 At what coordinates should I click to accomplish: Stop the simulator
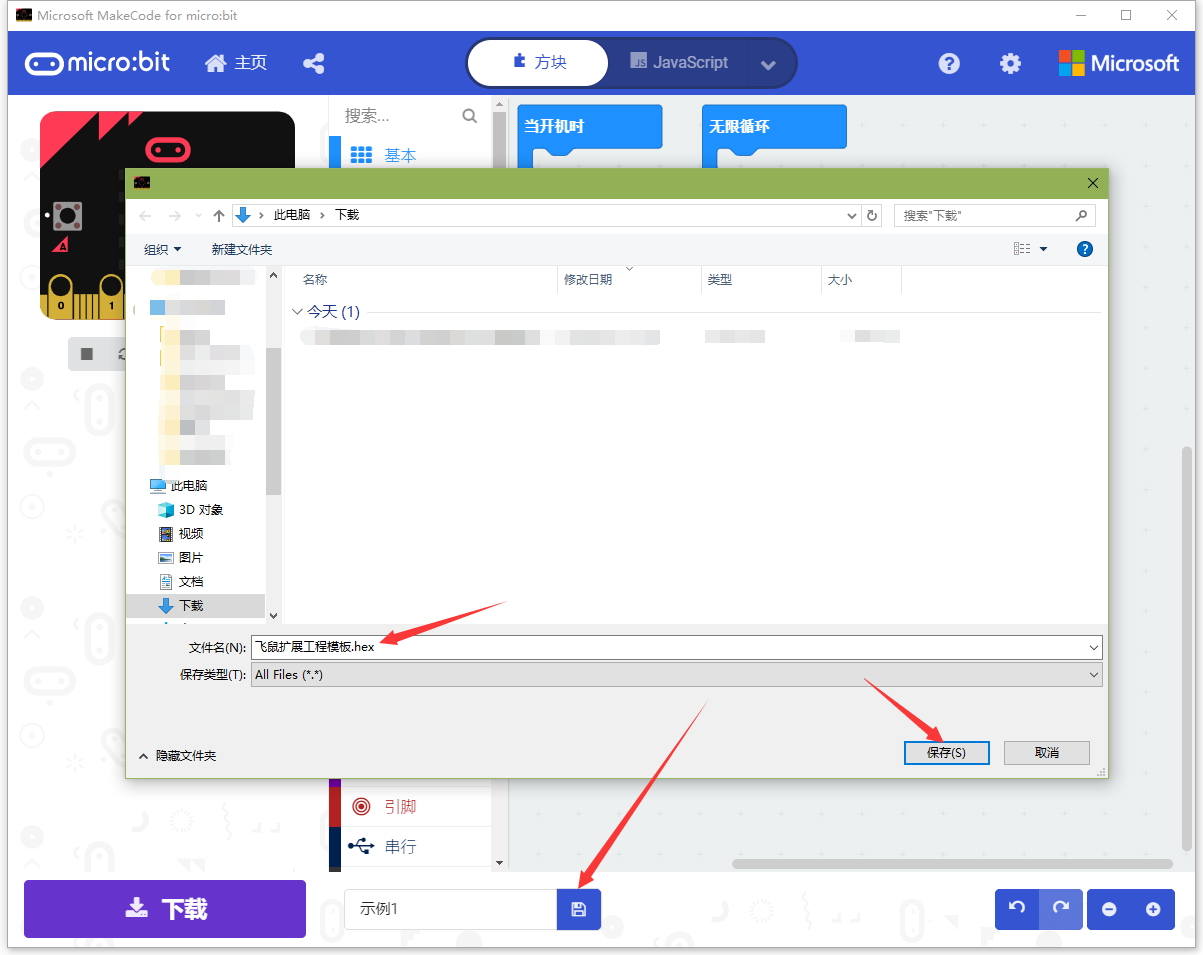87,354
